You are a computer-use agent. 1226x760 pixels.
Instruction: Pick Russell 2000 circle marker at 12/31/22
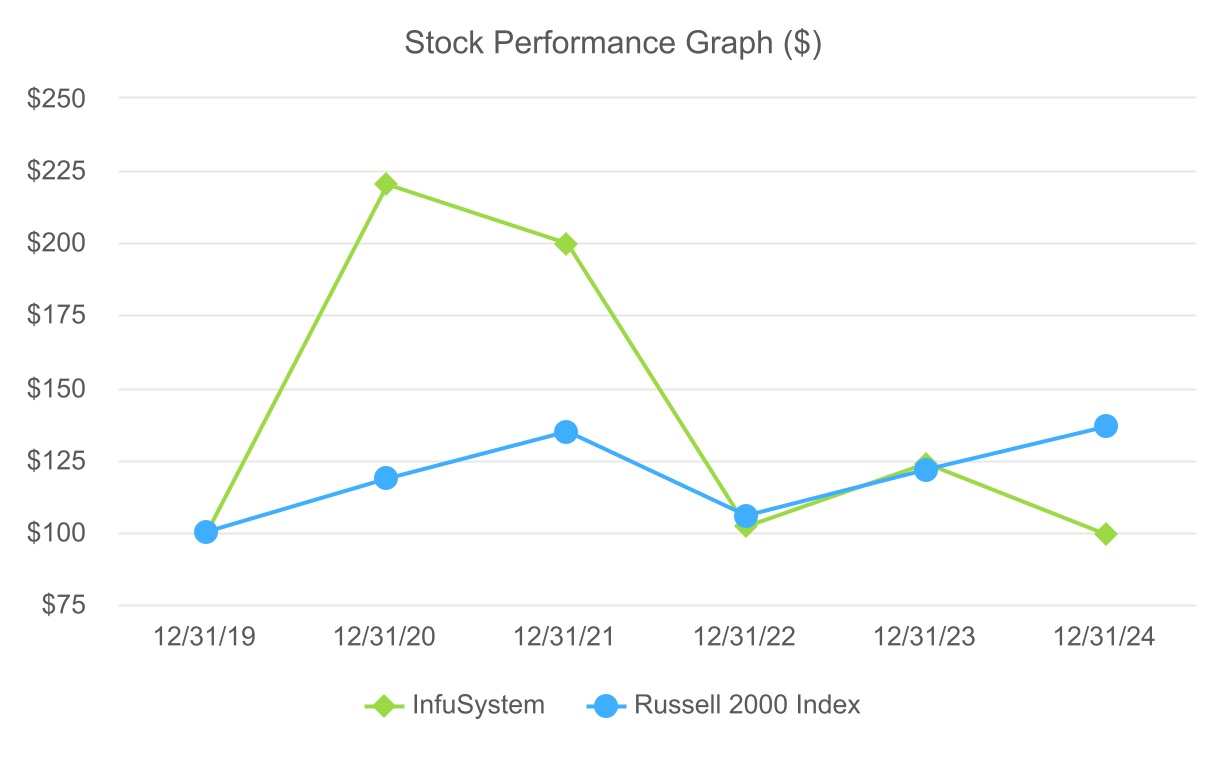coord(746,516)
